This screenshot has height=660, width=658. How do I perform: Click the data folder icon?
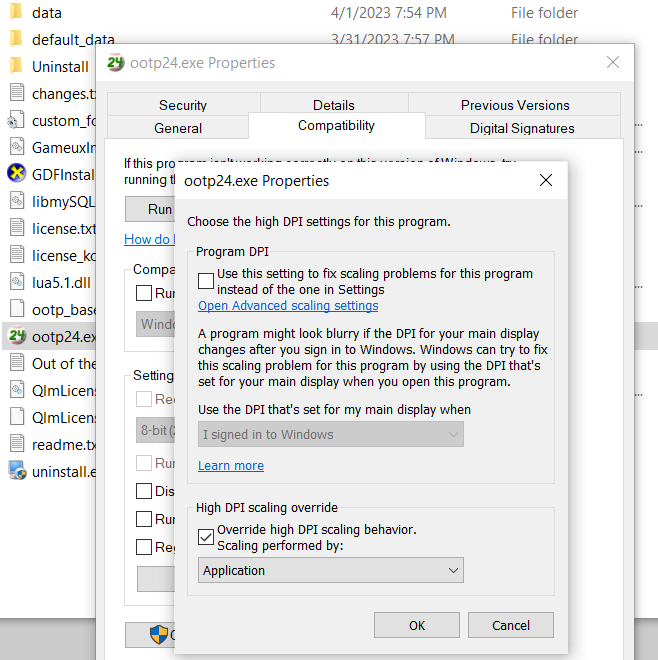[x=16, y=12]
